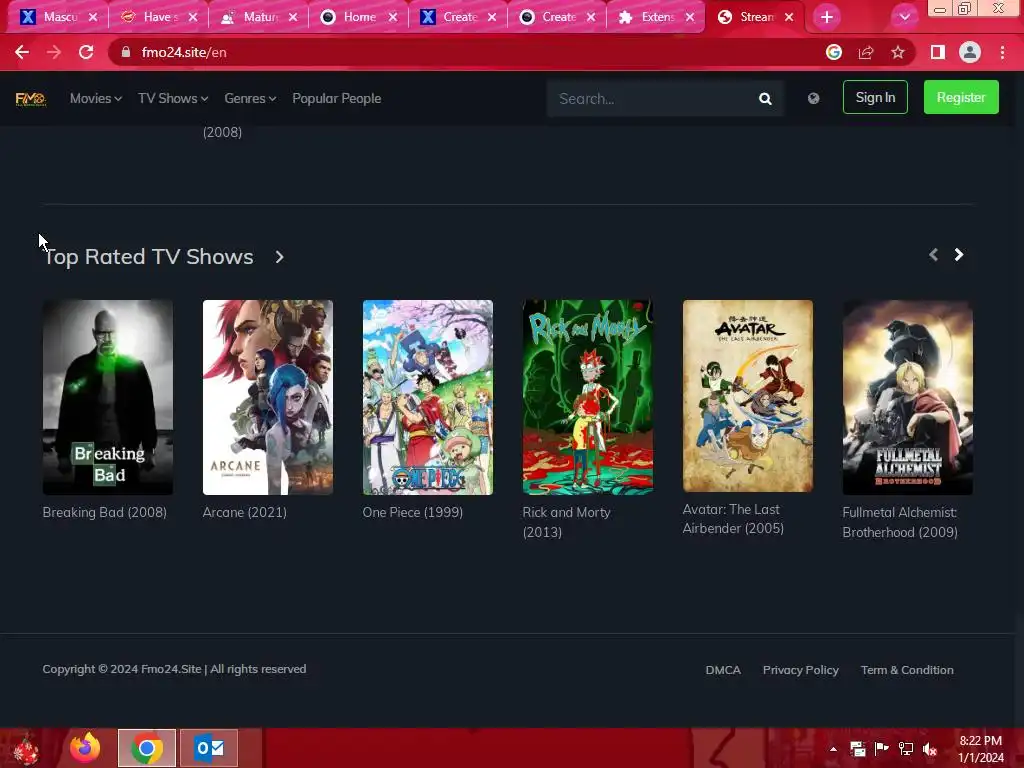Show next Top Rated TV Shows
Image resolution: width=1024 pixels, height=768 pixels.
click(x=959, y=255)
